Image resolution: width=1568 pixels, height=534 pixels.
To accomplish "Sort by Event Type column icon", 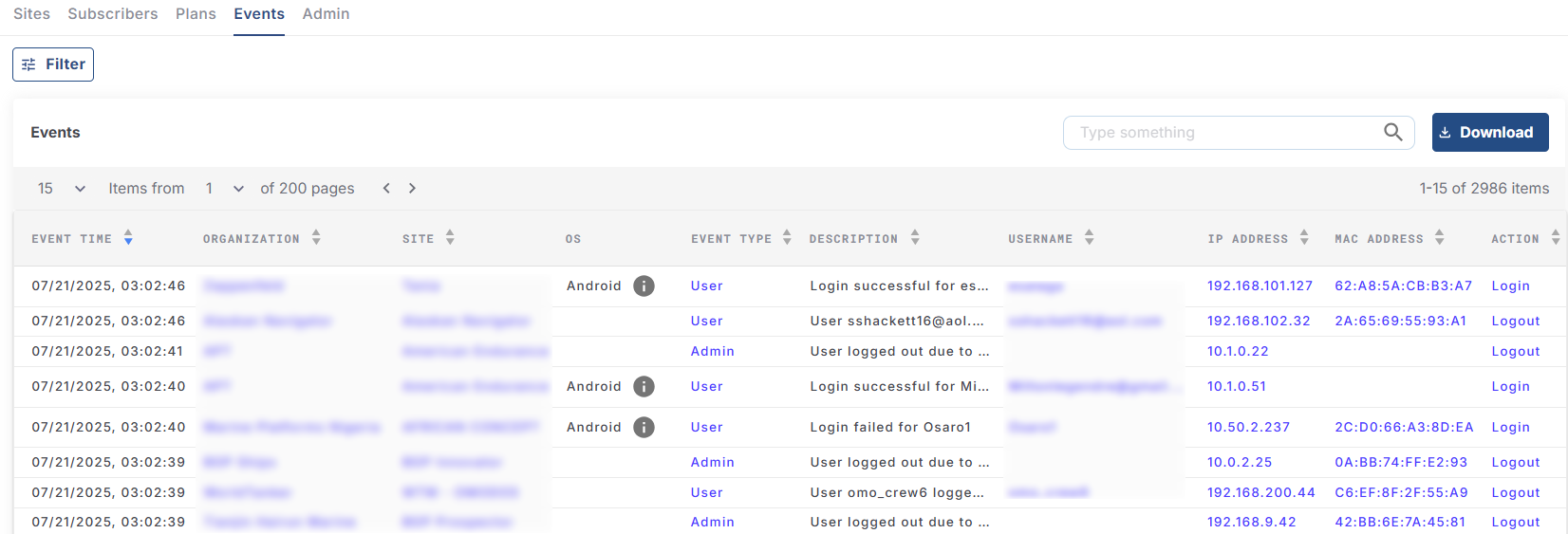I will [787, 238].
